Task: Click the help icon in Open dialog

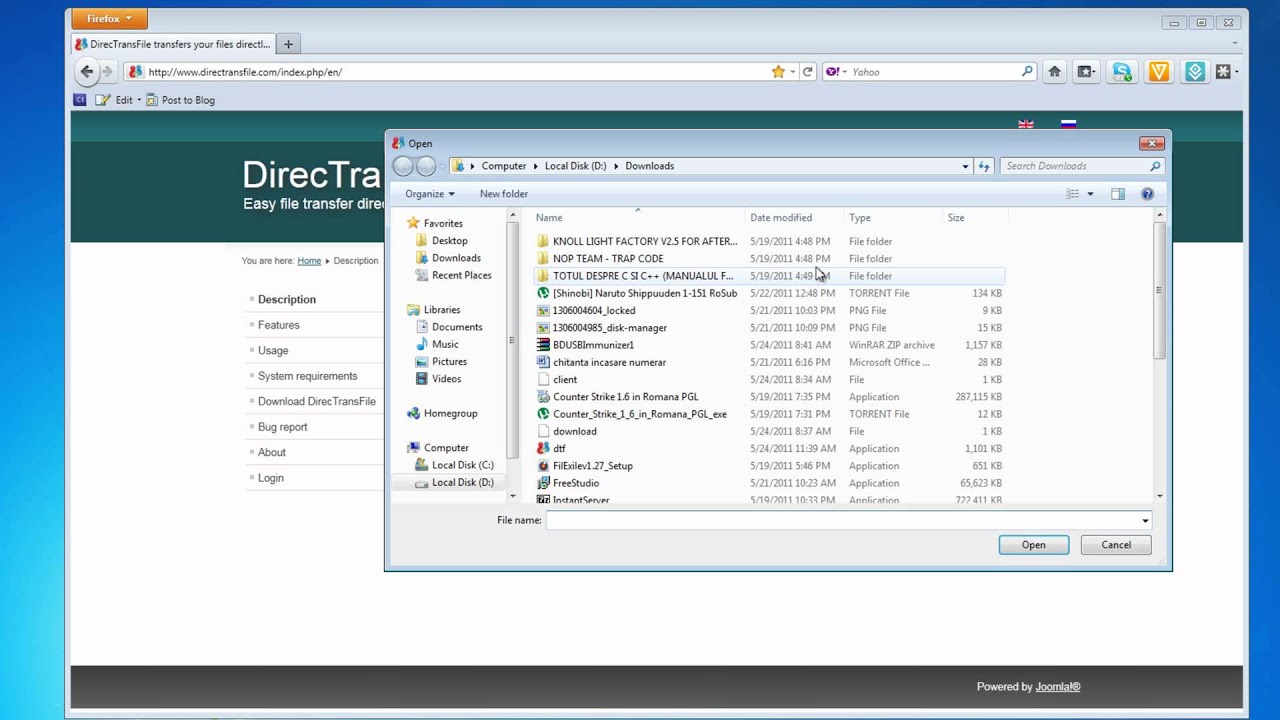Action: [x=1147, y=194]
